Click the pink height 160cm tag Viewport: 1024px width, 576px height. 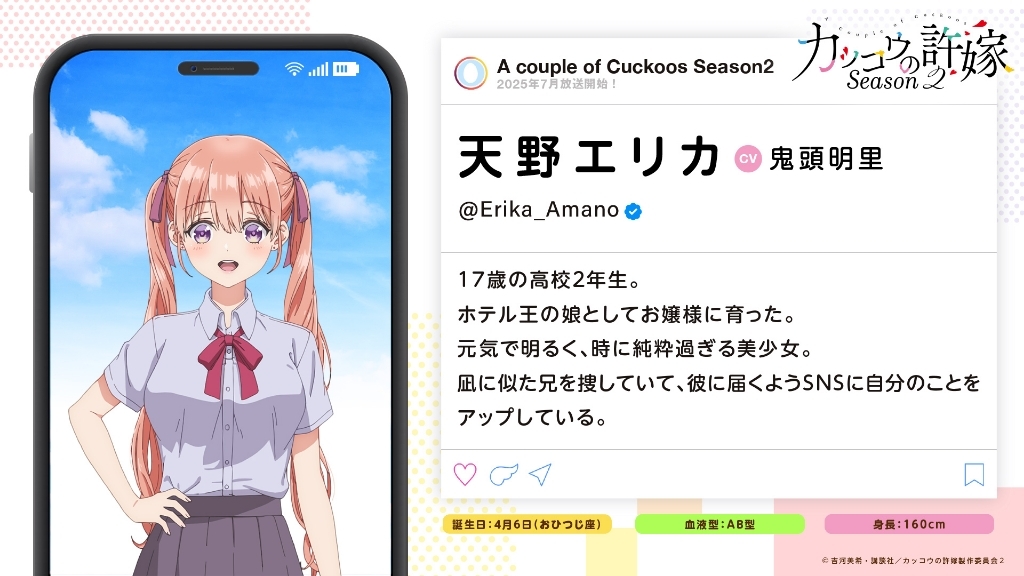[909, 524]
